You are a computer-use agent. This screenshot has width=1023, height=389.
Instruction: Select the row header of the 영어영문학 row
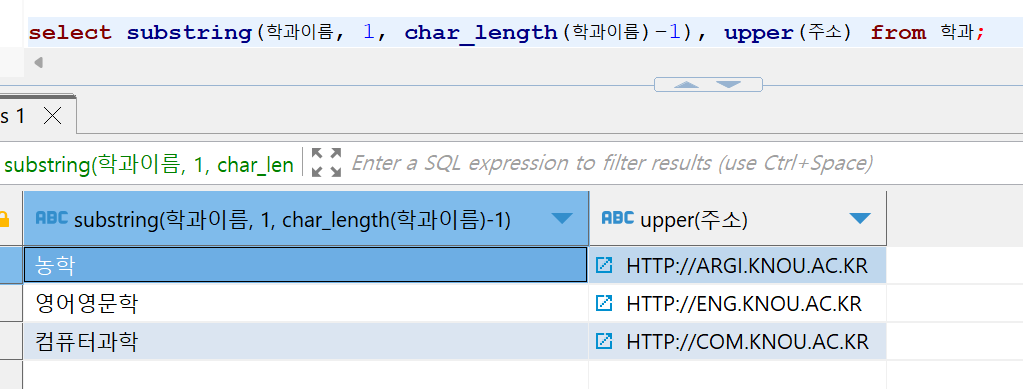(x=11, y=303)
